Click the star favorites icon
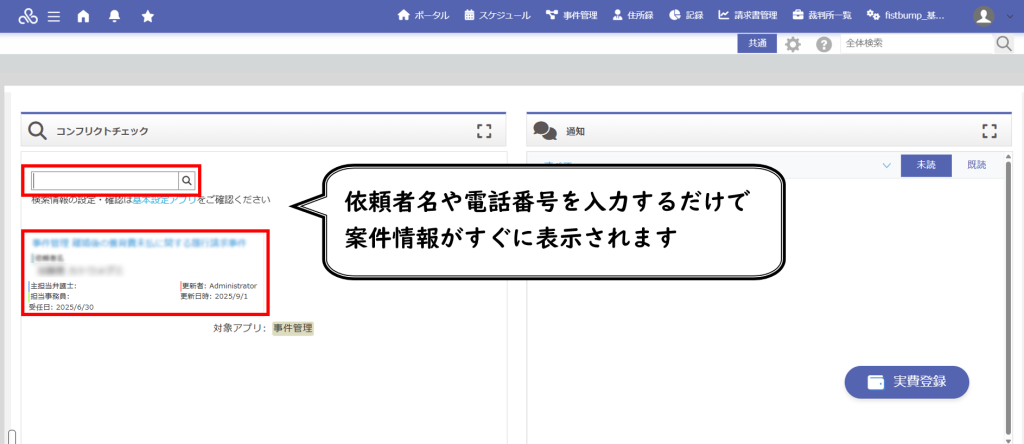 pyautogui.click(x=148, y=16)
